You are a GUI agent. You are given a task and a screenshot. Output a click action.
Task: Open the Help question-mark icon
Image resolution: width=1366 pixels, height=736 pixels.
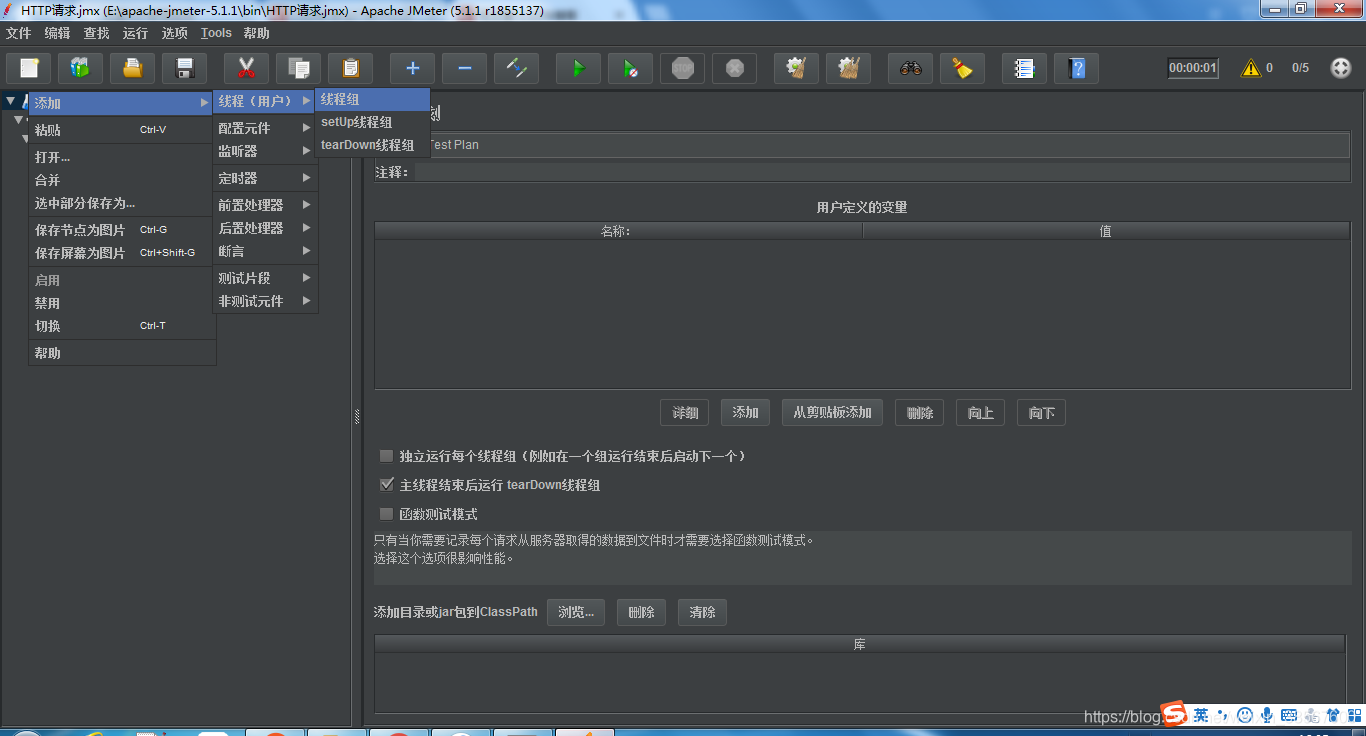tap(1076, 68)
